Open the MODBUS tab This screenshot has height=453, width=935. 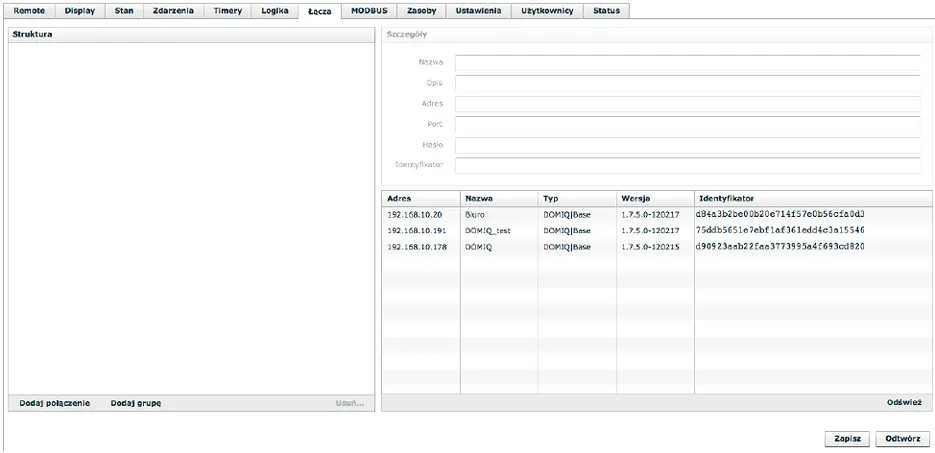(368, 11)
